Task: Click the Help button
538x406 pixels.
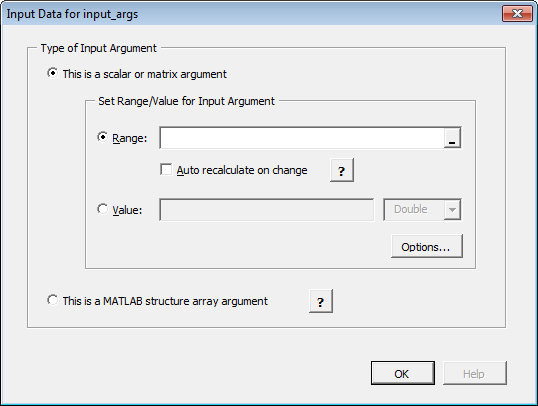Action: [x=475, y=373]
